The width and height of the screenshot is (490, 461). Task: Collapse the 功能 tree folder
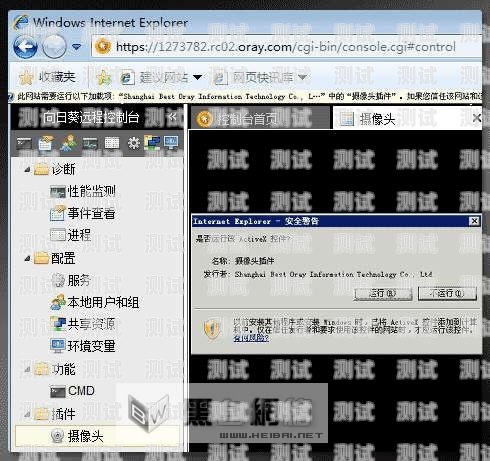[27, 369]
